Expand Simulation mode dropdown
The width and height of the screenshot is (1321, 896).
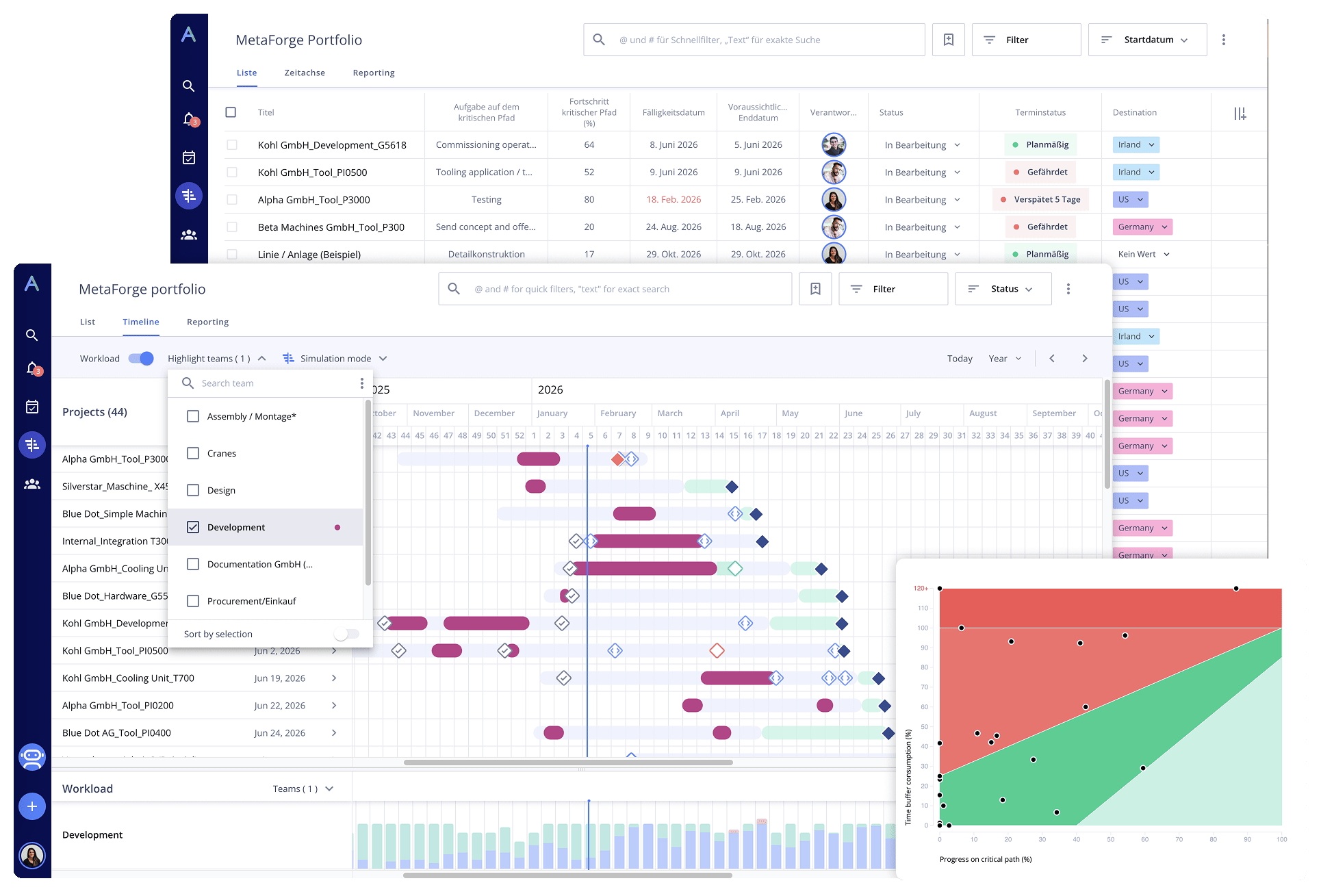point(335,358)
